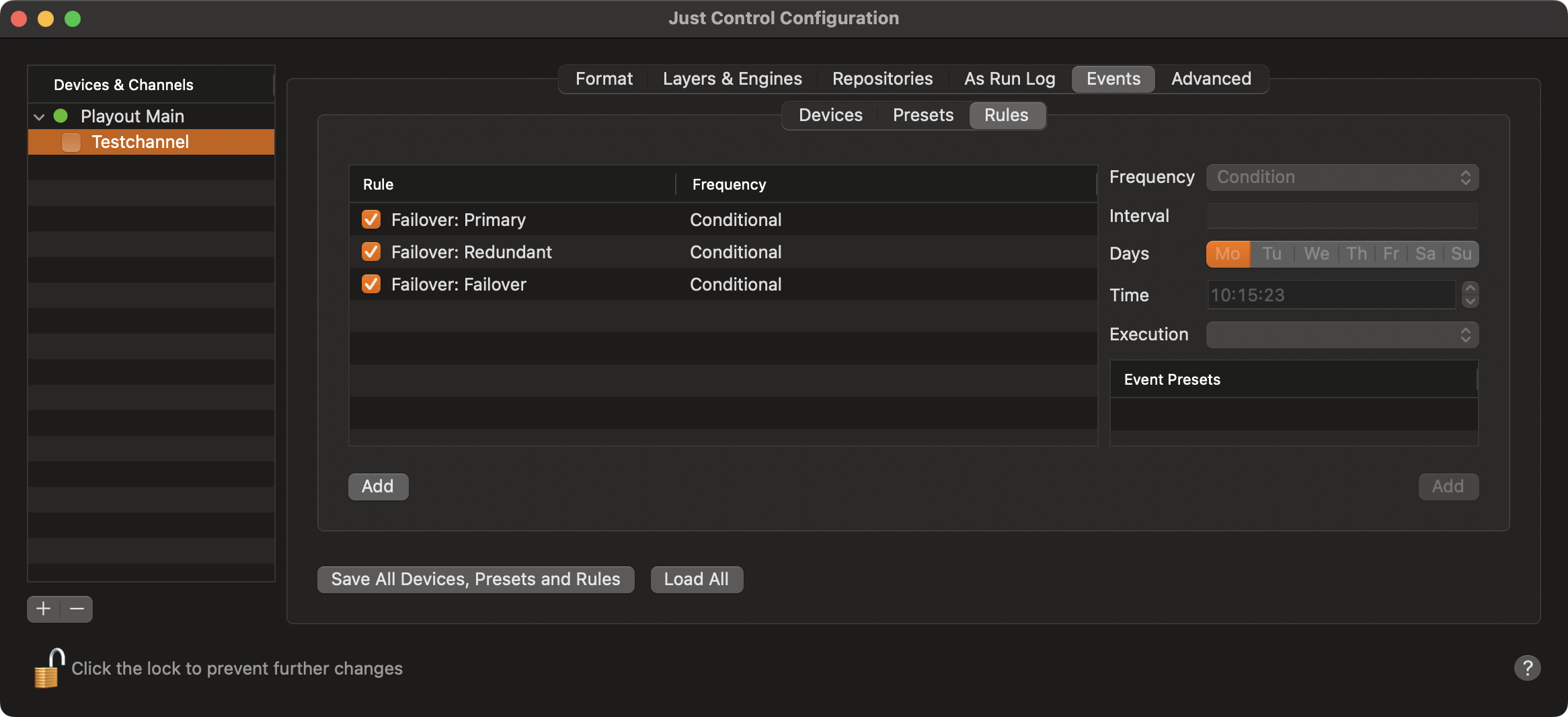Screen dimensions: 1568x717
Task: Click the Load All button
Action: tap(697, 579)
